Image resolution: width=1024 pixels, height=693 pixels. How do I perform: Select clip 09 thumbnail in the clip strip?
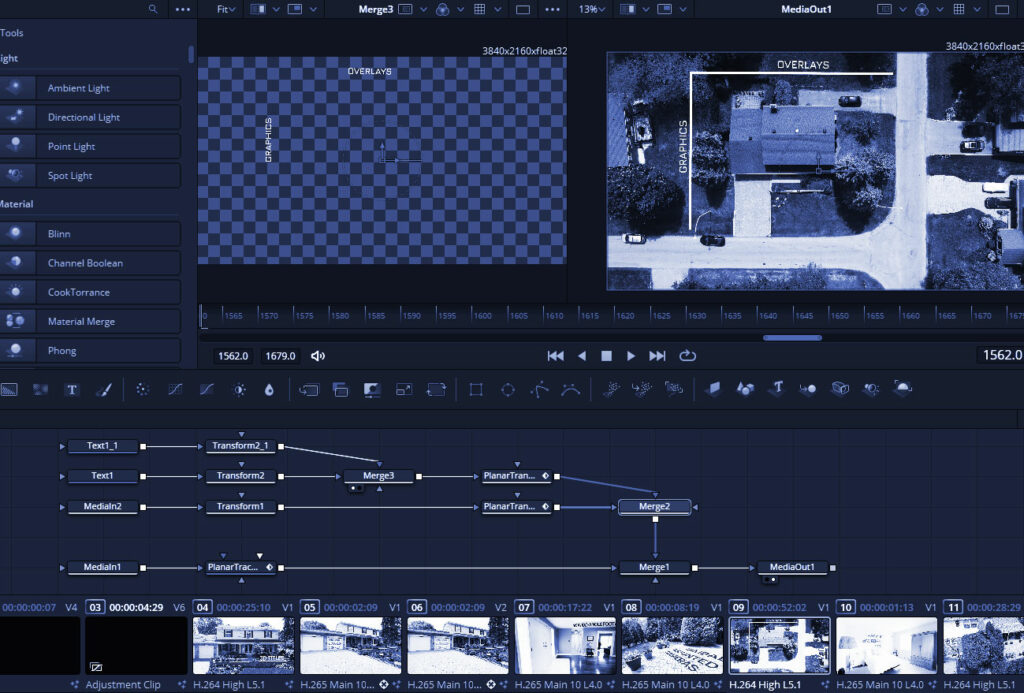point(780,645)
